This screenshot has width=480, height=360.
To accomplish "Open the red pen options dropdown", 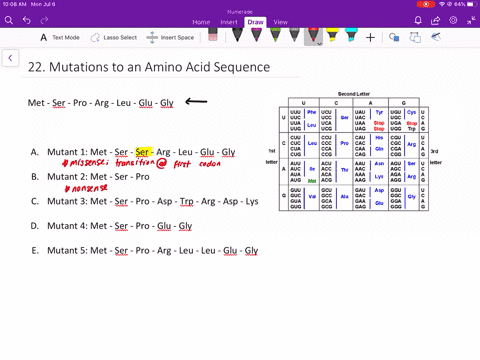I will tap(319, 44).
